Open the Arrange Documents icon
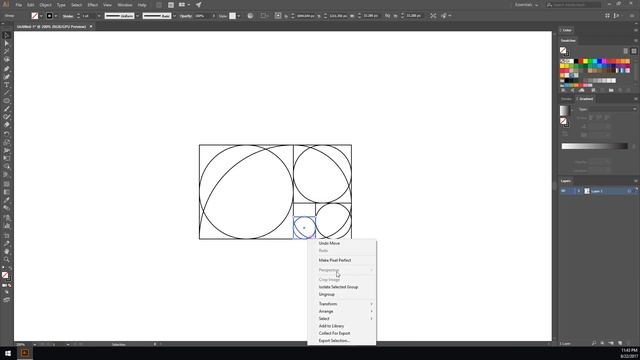640x360 pixels. [x=184, y=5]
